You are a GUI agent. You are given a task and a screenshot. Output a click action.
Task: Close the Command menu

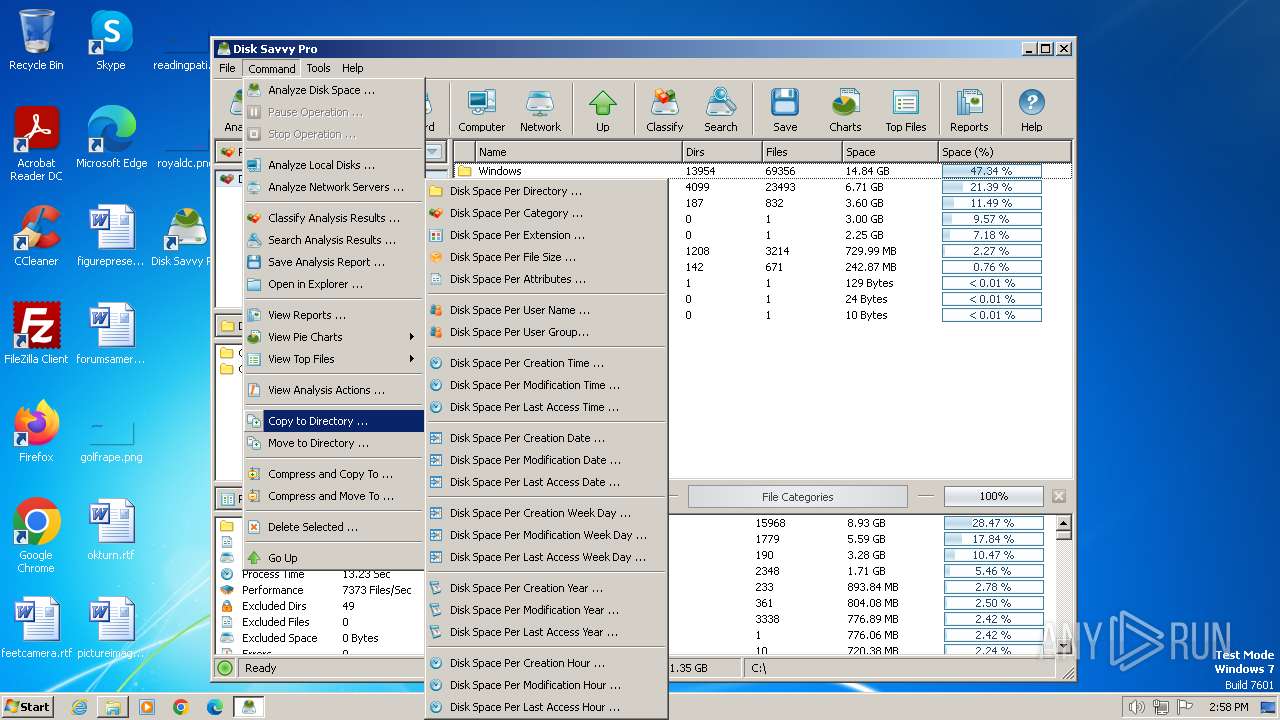coord(272,68)
